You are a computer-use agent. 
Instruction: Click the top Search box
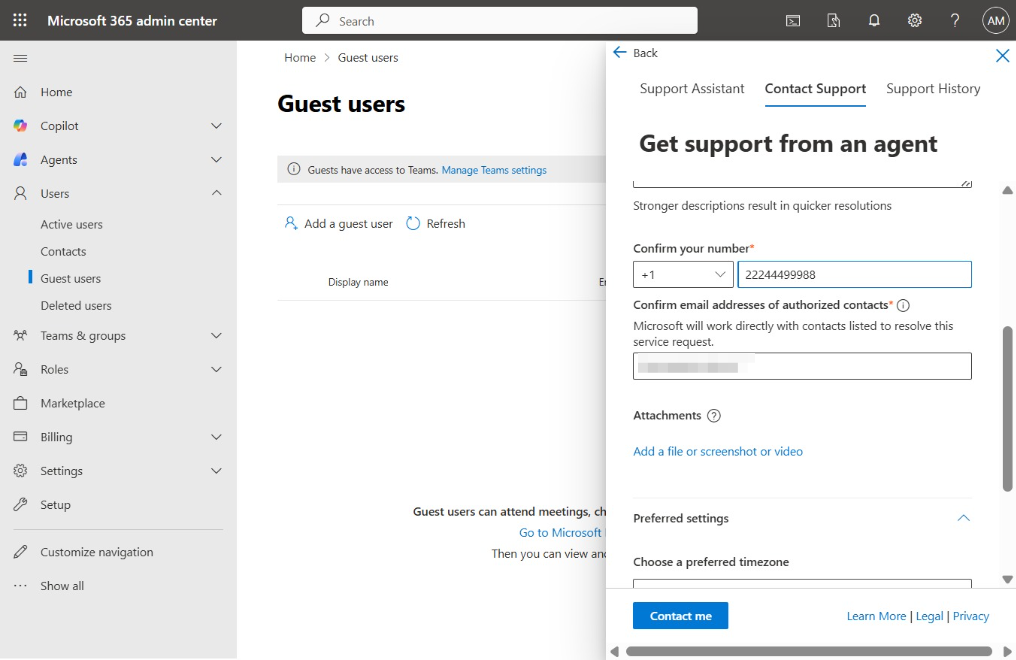tap(500, 21)
